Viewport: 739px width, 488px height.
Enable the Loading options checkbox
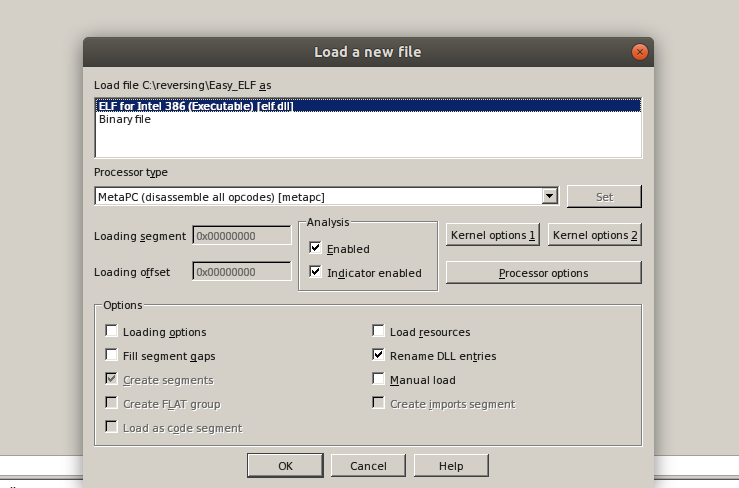112,332
